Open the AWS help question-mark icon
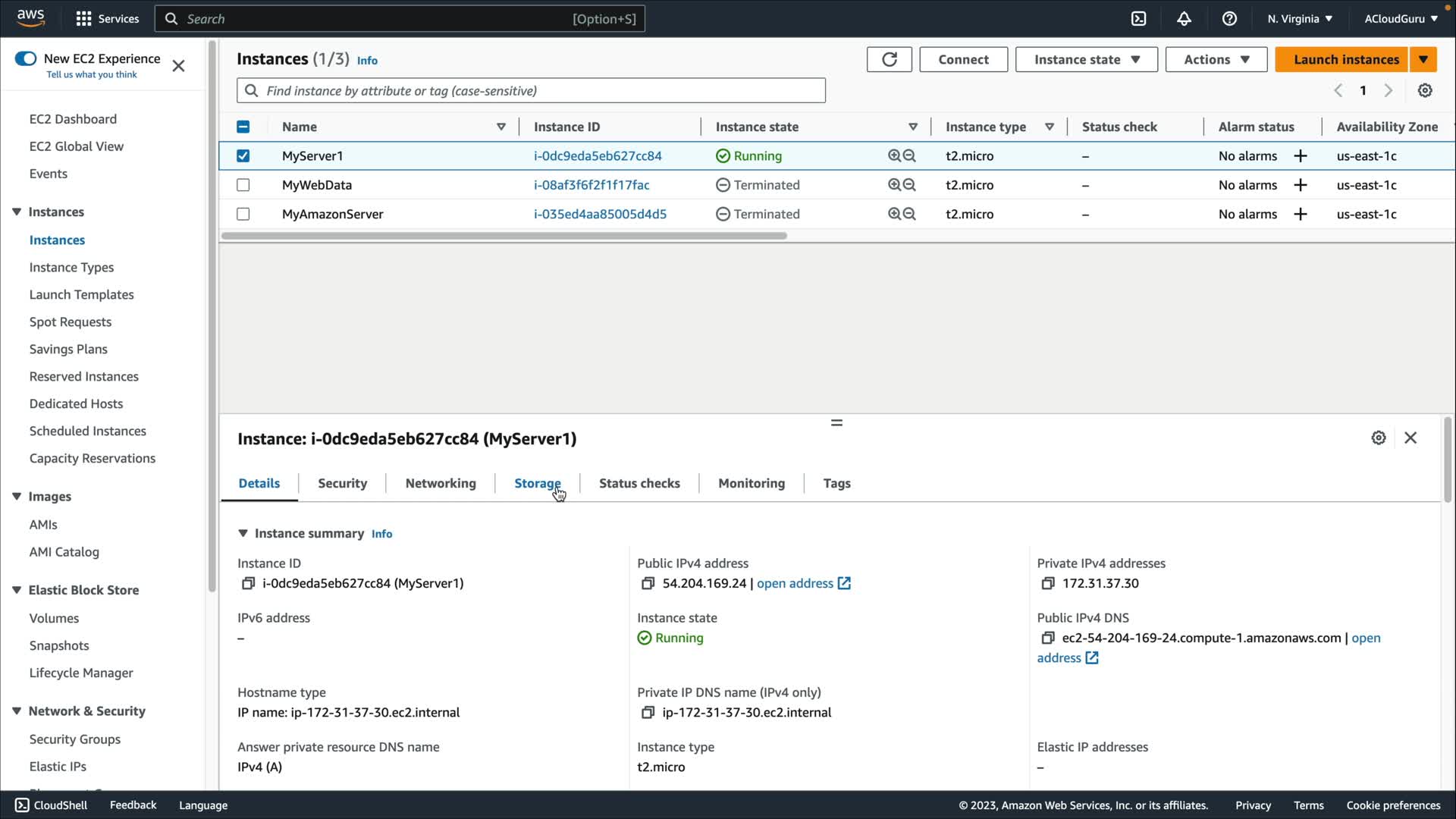The height and width of the screenshot is (819, 1456). (x=1229, y=19)
